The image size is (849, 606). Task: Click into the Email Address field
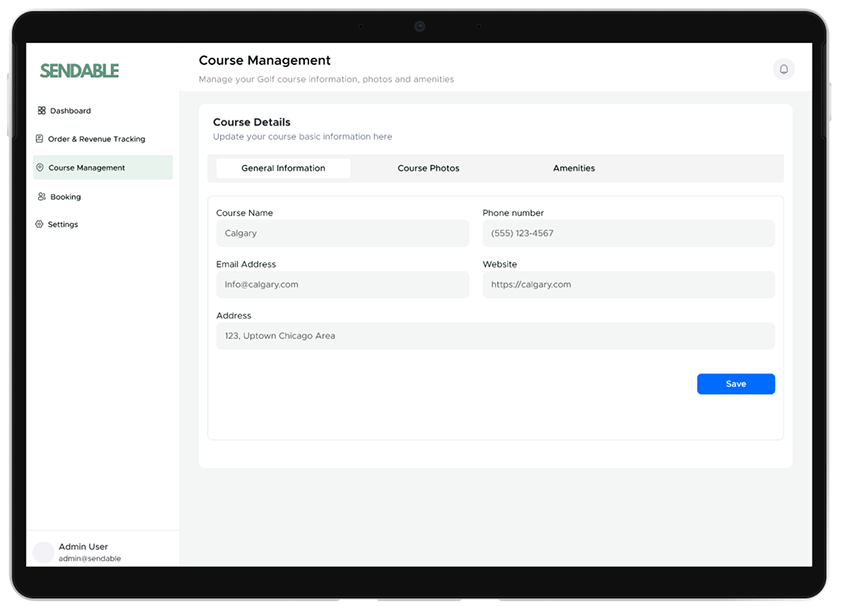click(342, 285)
